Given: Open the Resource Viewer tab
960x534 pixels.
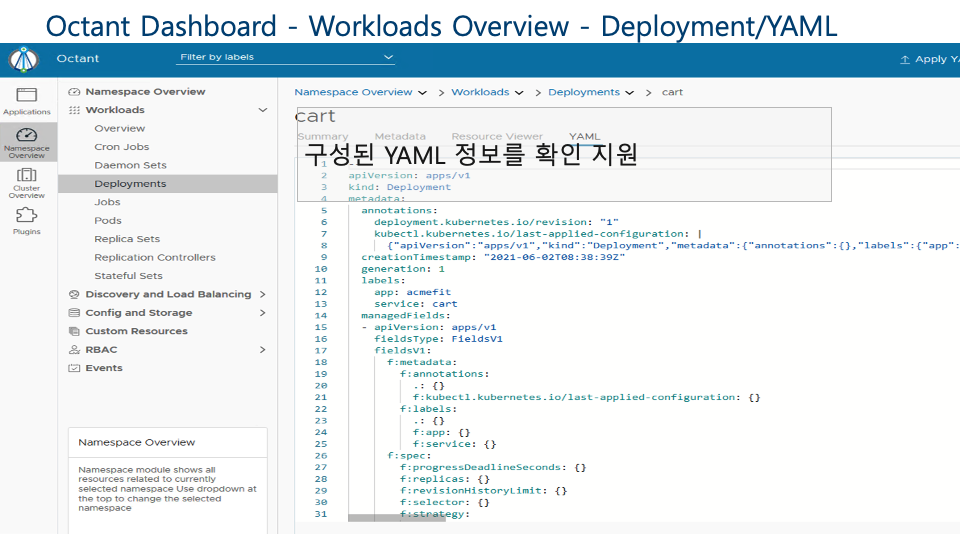Looking at the screenshot, I should (x=497, y=137).
